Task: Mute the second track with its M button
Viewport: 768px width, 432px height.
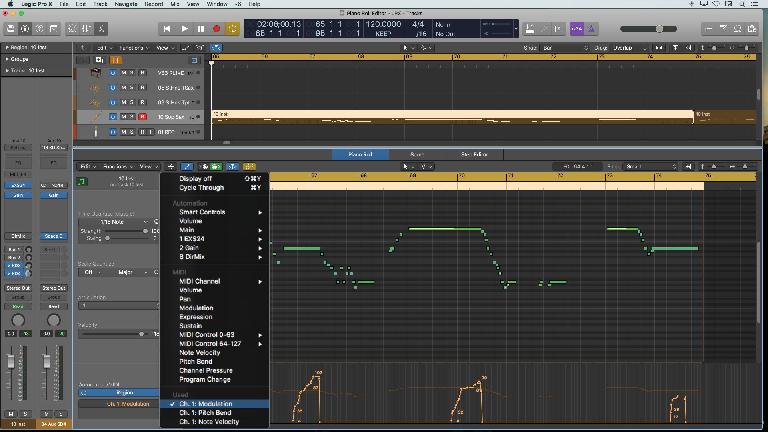Action: pyautogui.click(x=123, y=88)
